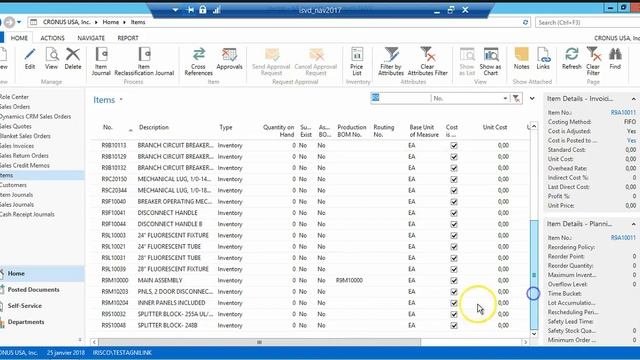Click the address bar refresh icon

[x=525, y=22]
